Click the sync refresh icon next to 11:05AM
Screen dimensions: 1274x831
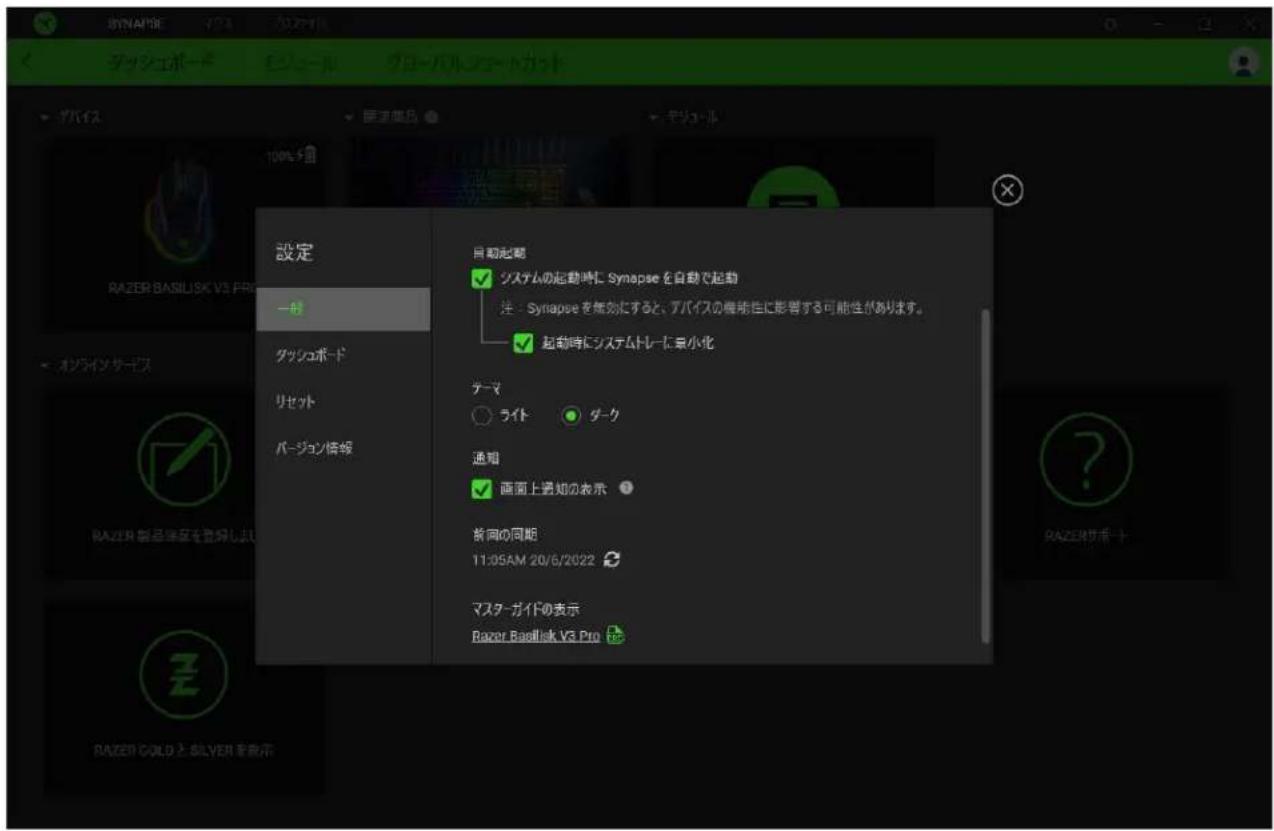click(x=614, y=562)
